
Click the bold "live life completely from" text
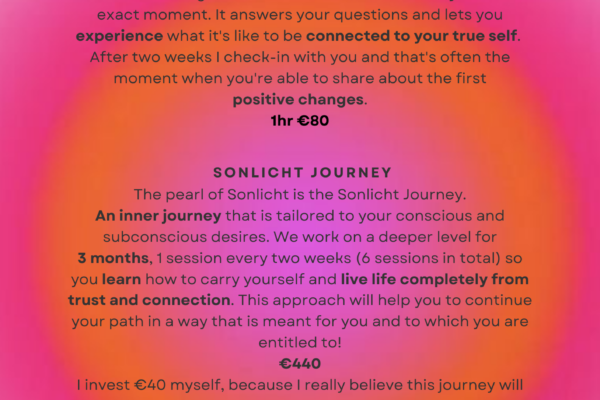pyautogui.click(x=434, y=278)
